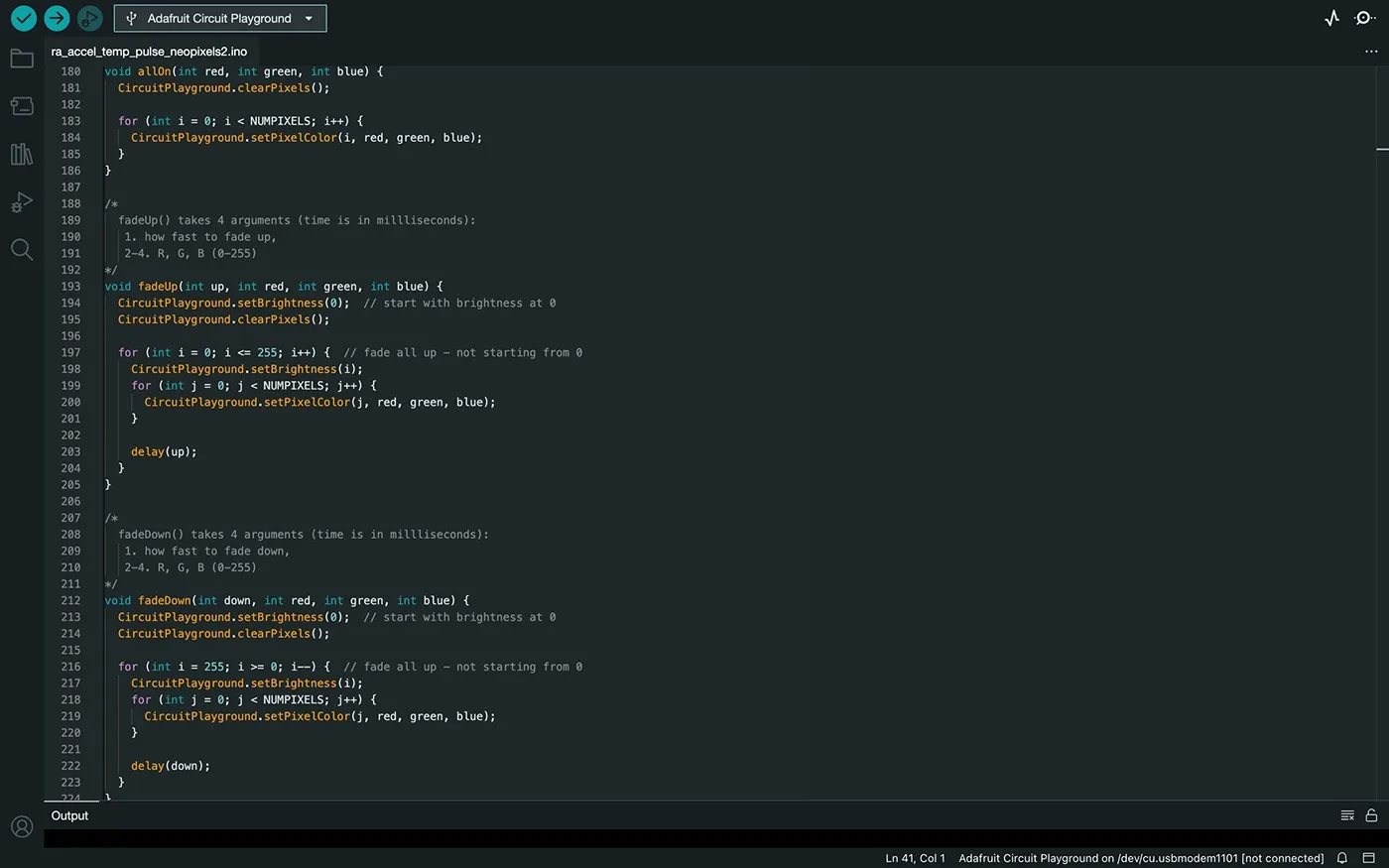Open the editor tab overflow three-dots menu

[x=1371, y=52]
